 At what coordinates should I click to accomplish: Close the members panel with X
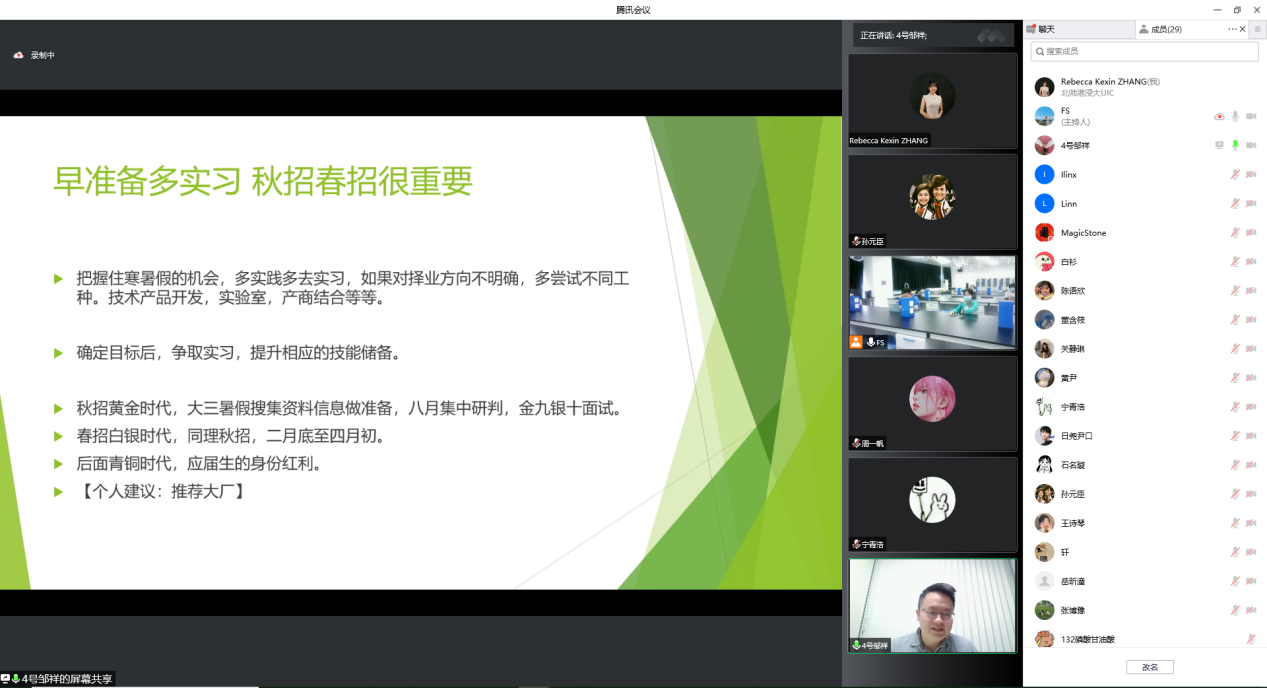(x=1243, y=29)
